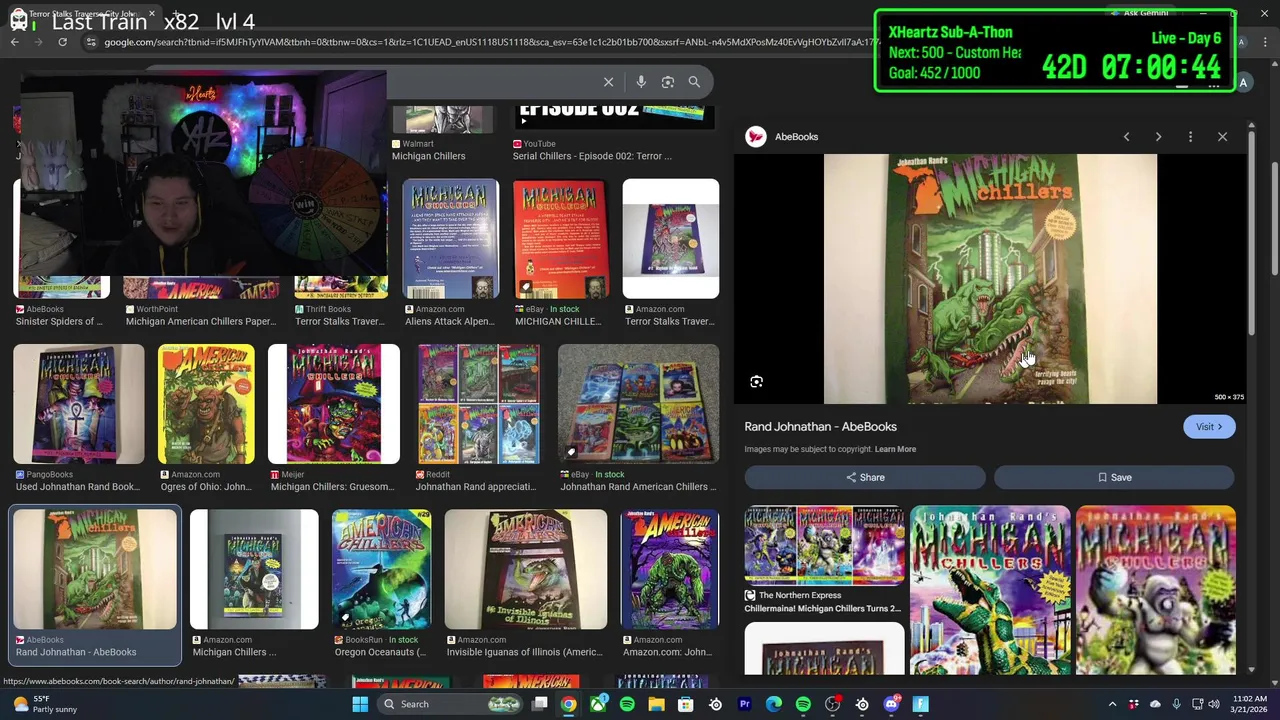Open Northern Express Chillermania related image

click(824, 560)
